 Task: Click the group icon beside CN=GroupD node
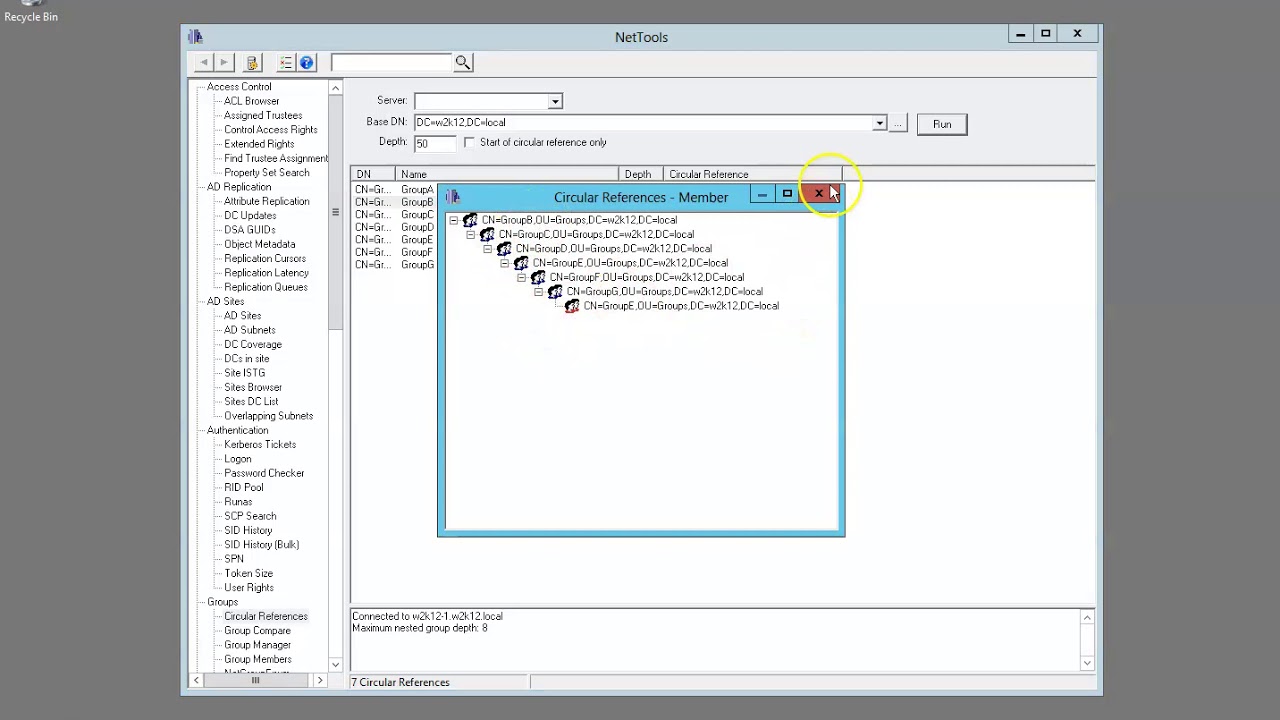(504, 249)
